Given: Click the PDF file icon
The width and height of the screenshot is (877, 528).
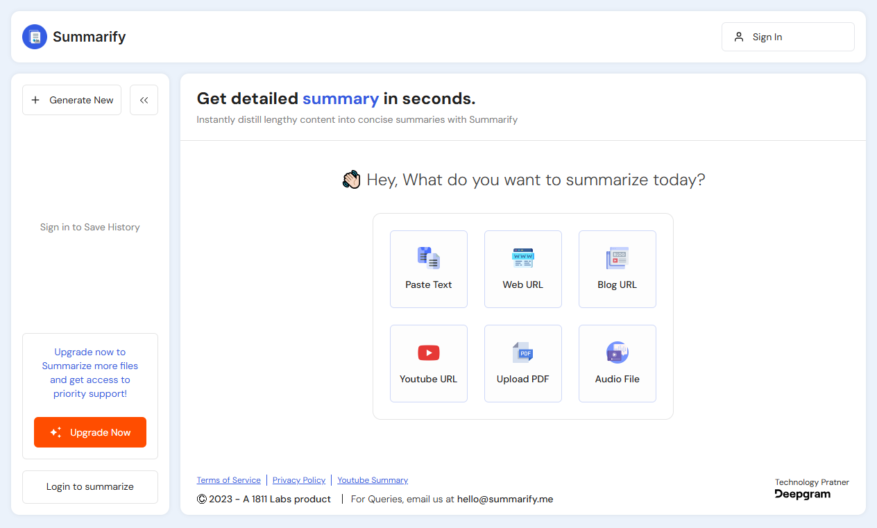Looking at the screenshot, I should coord(523,353).
